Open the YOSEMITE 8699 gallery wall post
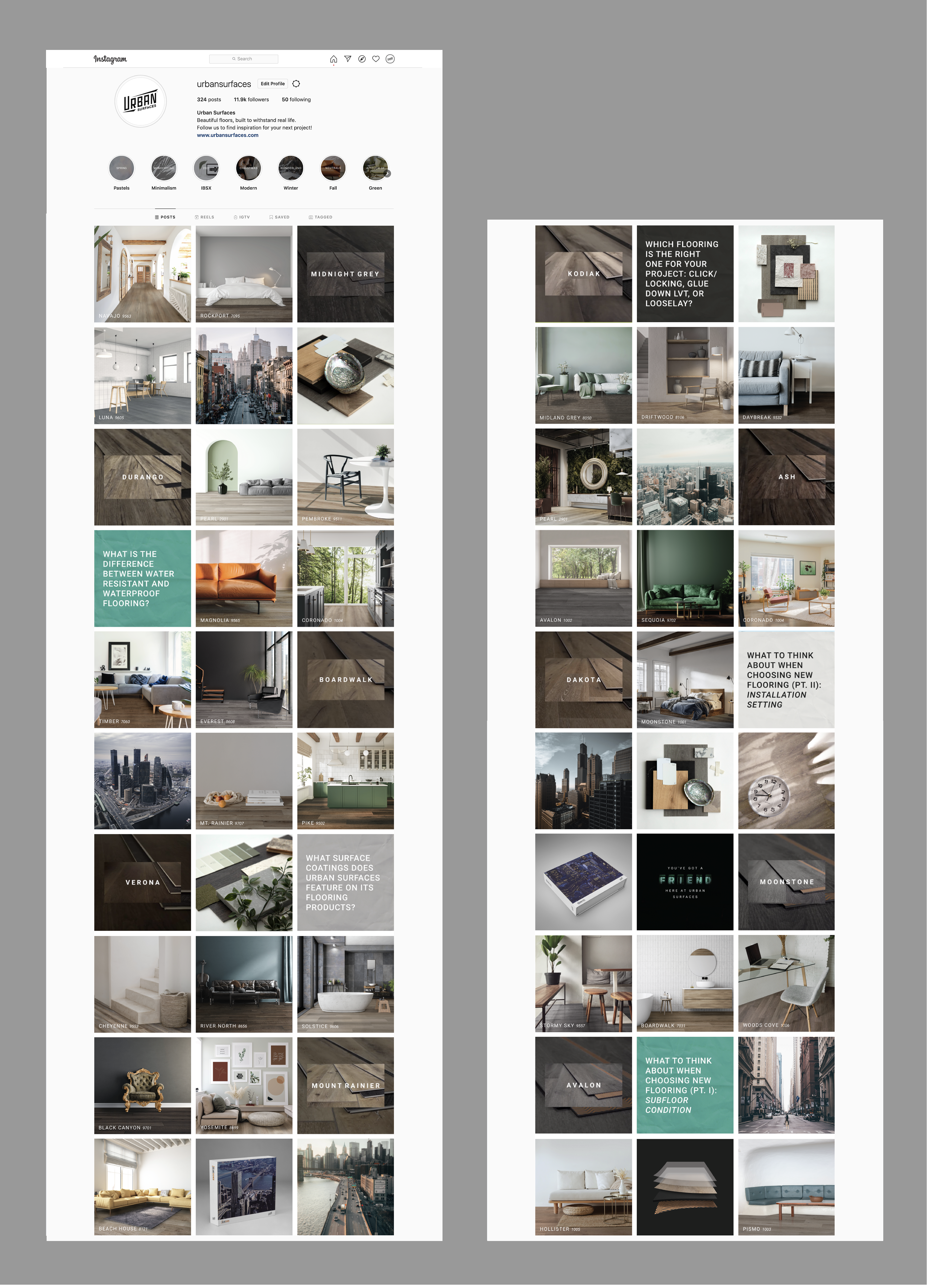The height and width of the screenshot is (1288, 927). tap(244, 1086)
